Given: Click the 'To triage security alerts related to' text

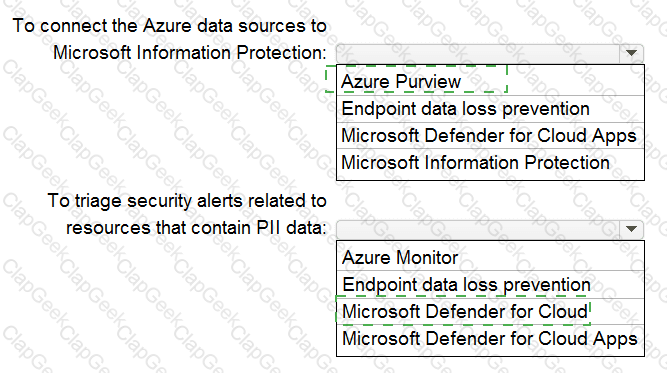Looking at the screenshot, I should click(187, 201).
